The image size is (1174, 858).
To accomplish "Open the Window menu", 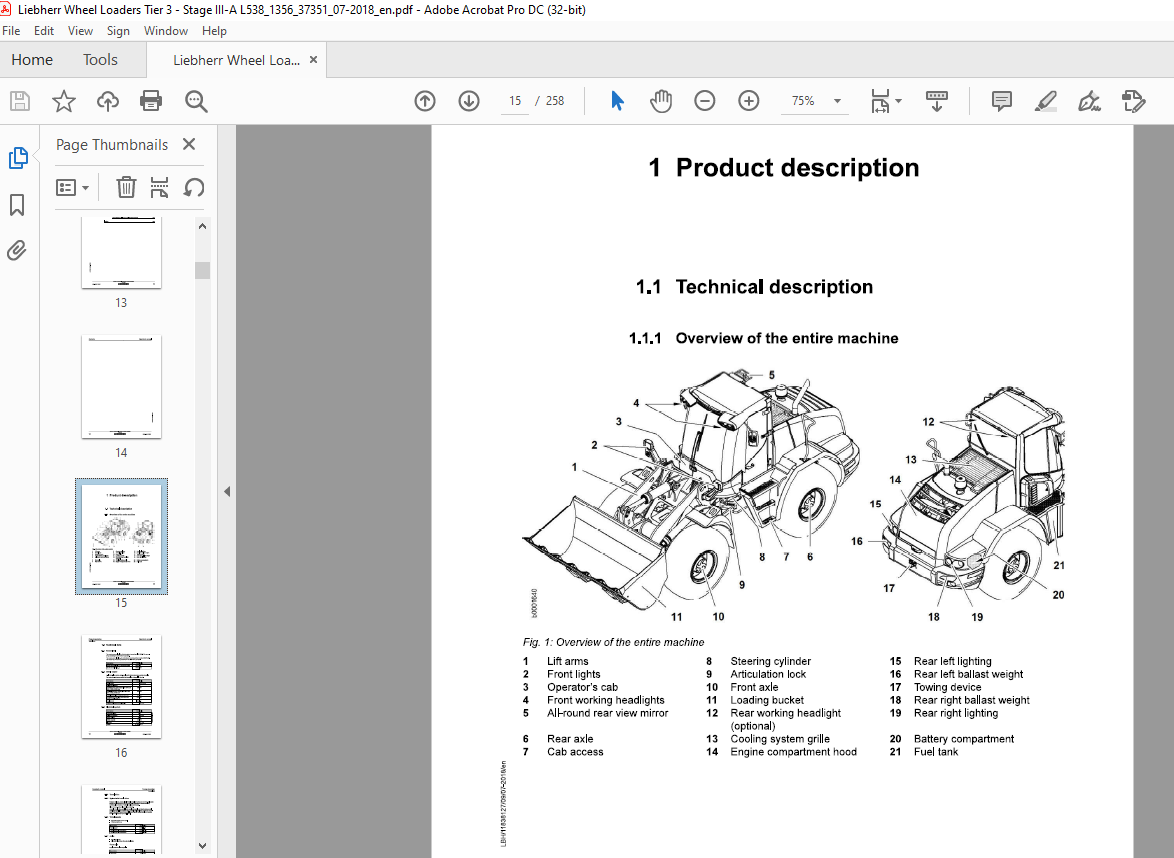I will (x=165, y=31).
